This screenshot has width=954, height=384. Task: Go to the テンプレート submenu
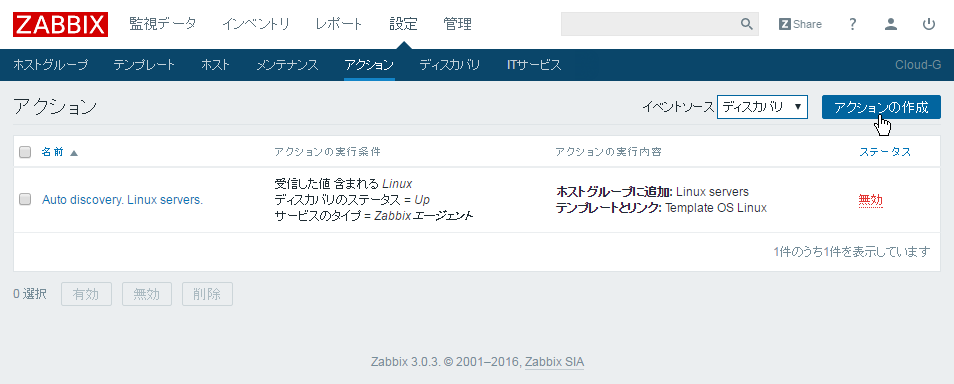[x=144, y=65]
